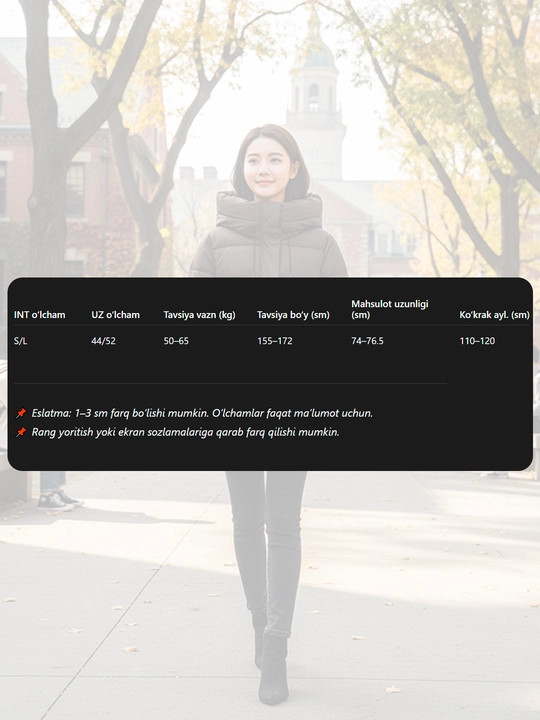Click the red pushpin beside the Eslatma note
This screenshot has width=540, height=720.
click(x=21, y=413)
